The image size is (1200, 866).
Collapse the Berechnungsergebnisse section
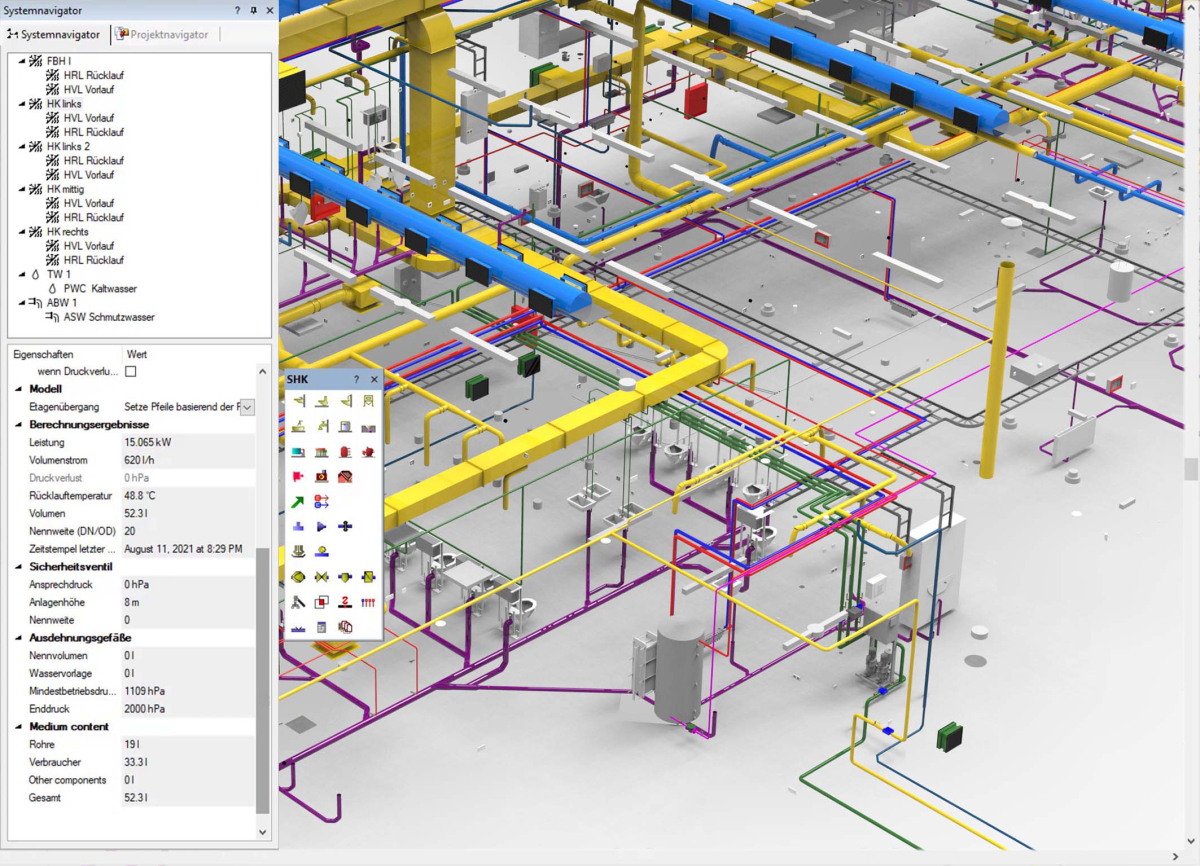pos(18,425)
